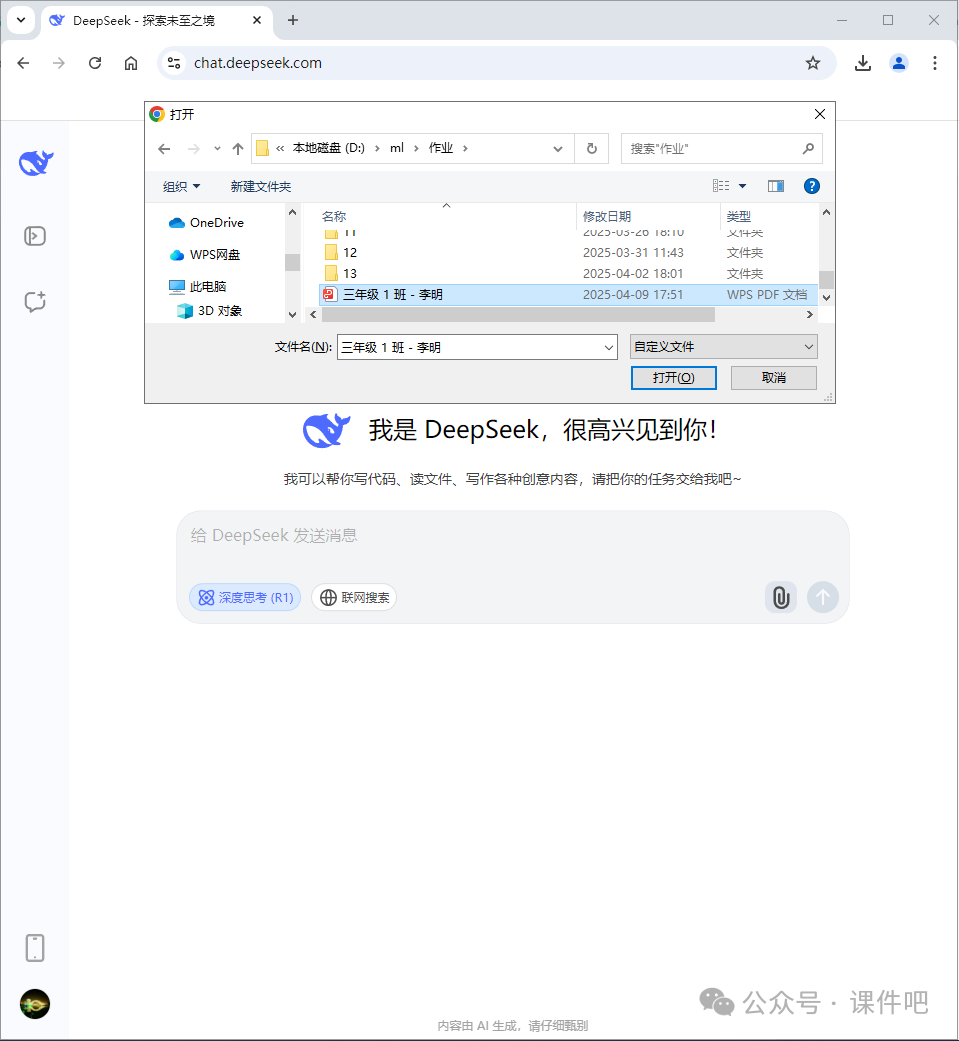Open the help icon in the Open dialog
Viewport: 959px width, 1041px height.
click(811, 185)
